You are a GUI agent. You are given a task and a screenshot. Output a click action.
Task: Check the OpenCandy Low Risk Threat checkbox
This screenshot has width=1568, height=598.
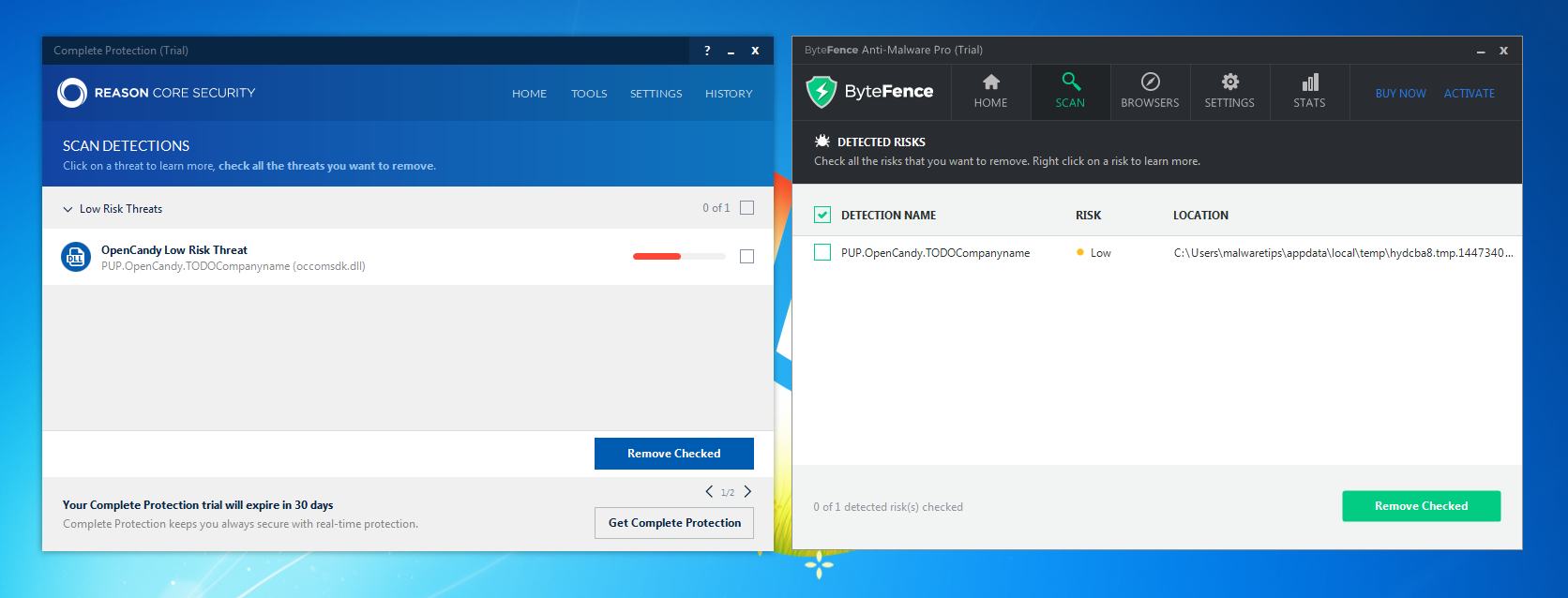[746, 256]
